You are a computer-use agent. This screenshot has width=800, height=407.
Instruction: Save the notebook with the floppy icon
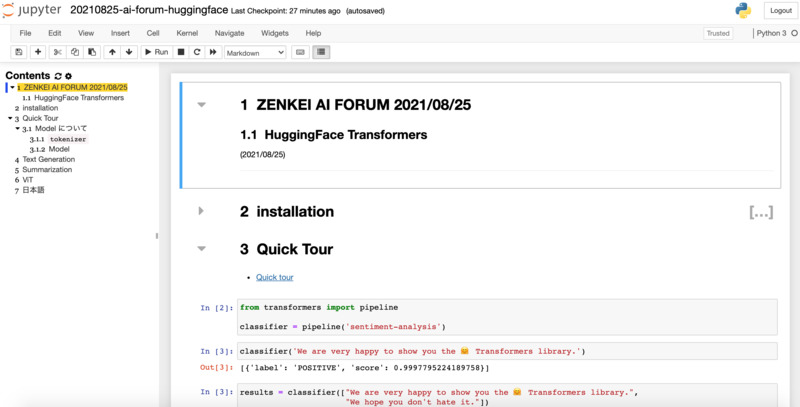click(x=19, y=52)
